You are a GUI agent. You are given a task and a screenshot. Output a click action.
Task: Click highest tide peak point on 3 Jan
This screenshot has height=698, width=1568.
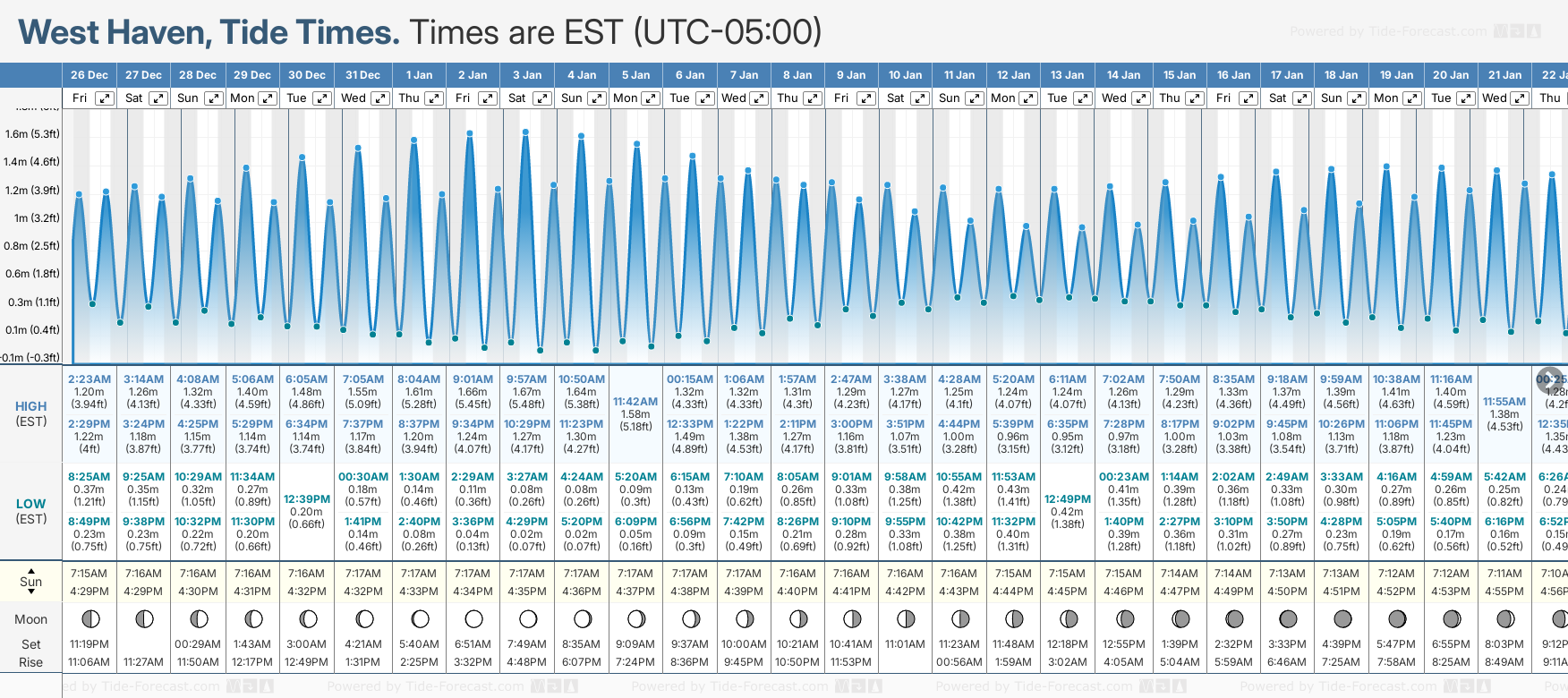(x=525, y=132)
